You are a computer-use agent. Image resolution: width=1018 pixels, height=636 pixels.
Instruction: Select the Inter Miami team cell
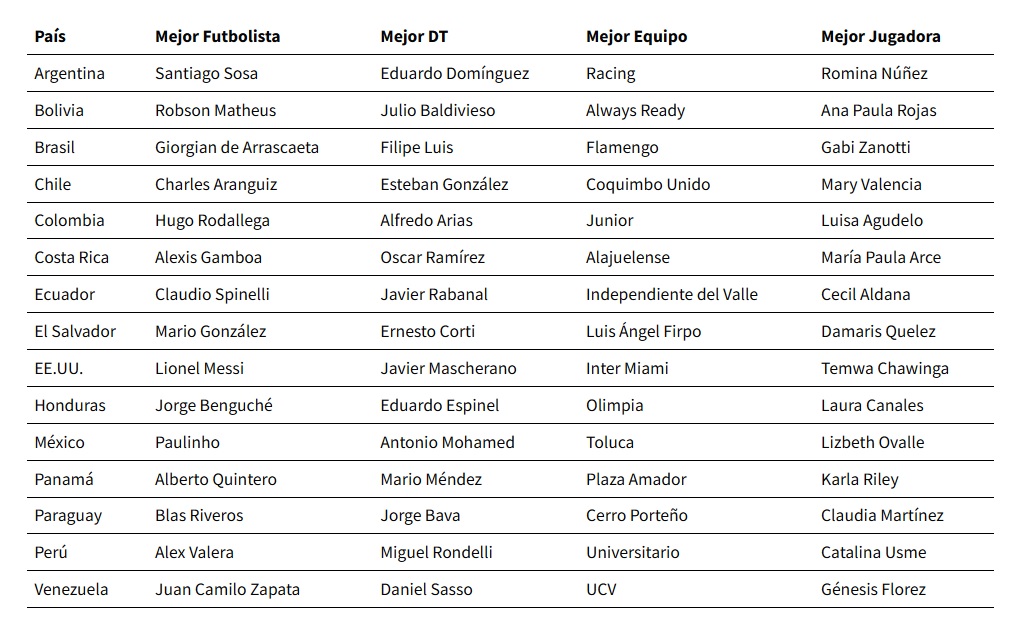point(627,368)
